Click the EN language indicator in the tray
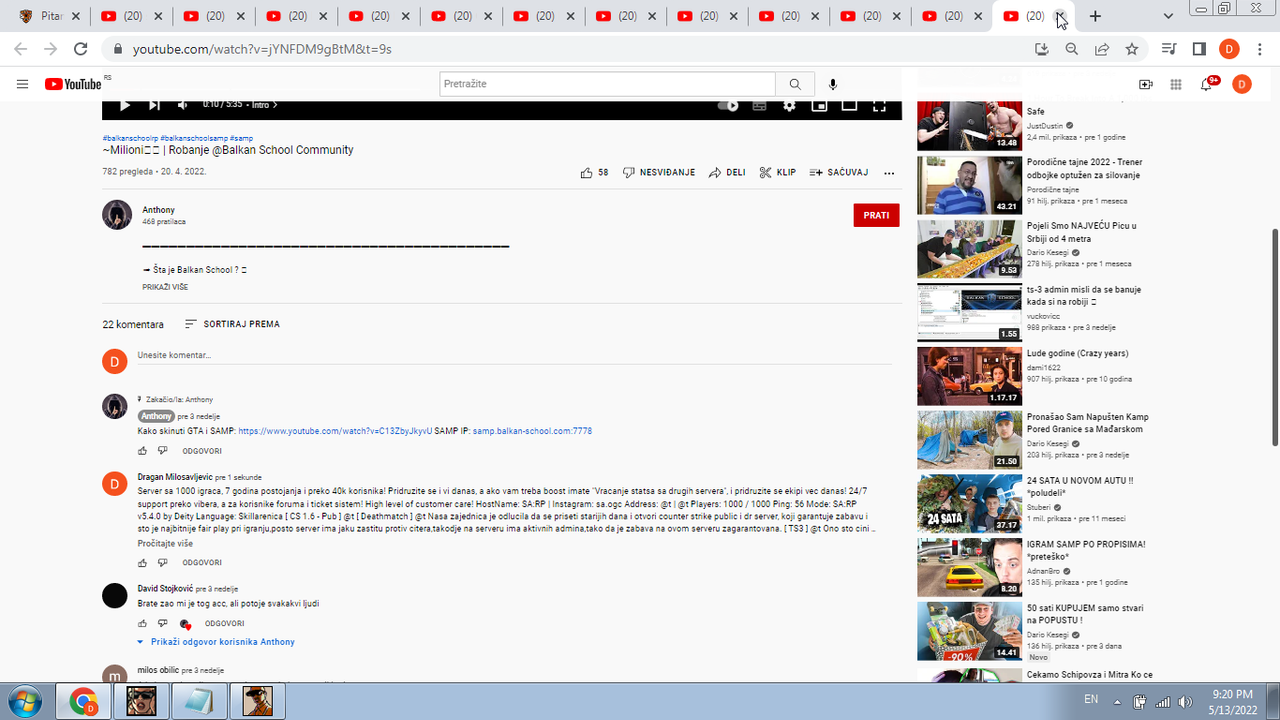 pos(1091,699)
